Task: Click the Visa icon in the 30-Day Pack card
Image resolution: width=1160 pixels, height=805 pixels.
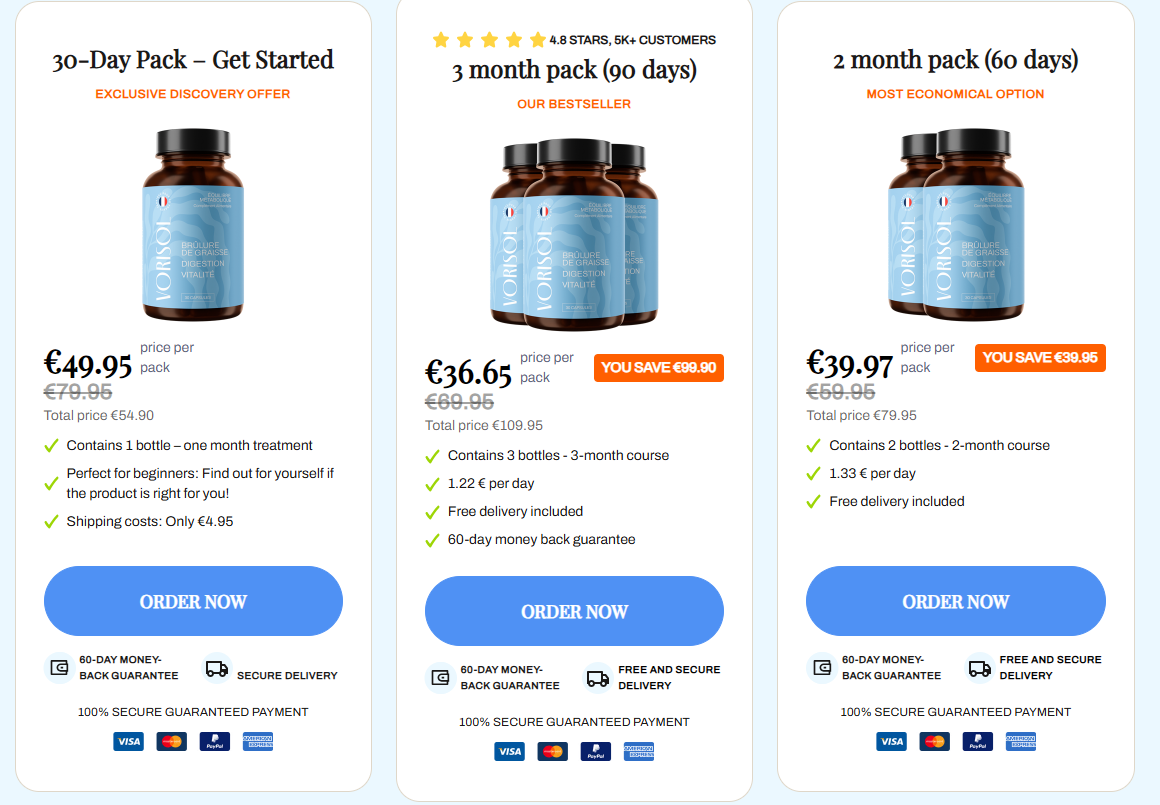Action: [129, 741]
